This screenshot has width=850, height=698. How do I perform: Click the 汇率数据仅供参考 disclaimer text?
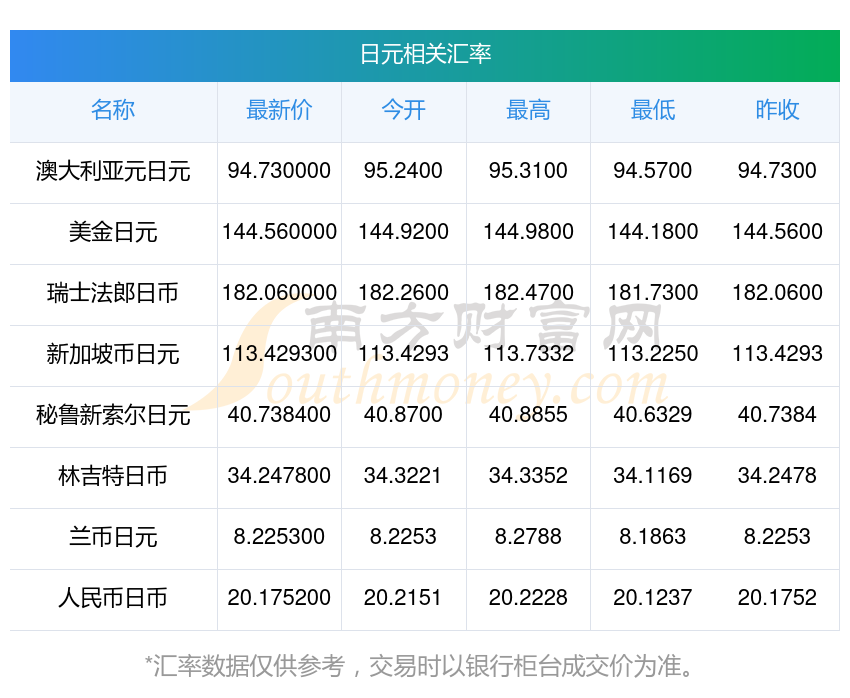pos(249,666)
